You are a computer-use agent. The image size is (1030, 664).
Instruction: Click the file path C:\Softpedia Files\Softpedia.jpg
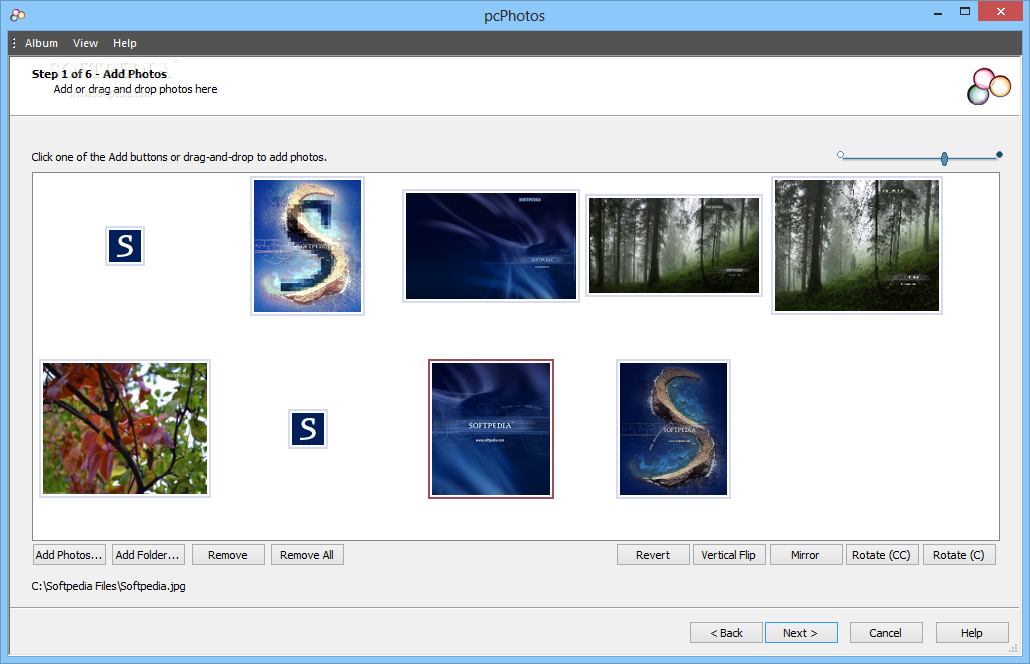pyautogui.click(x=108, y=586)
